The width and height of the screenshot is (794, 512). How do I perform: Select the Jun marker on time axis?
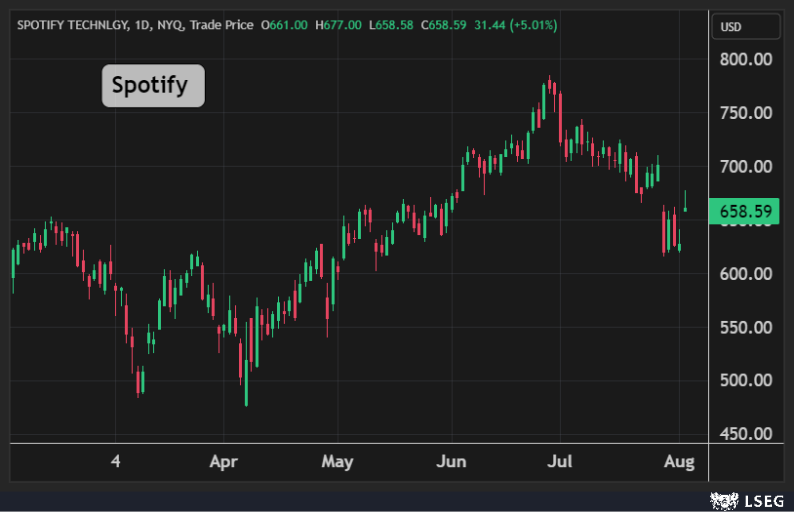pyautogui.click(x=452, y=462)
